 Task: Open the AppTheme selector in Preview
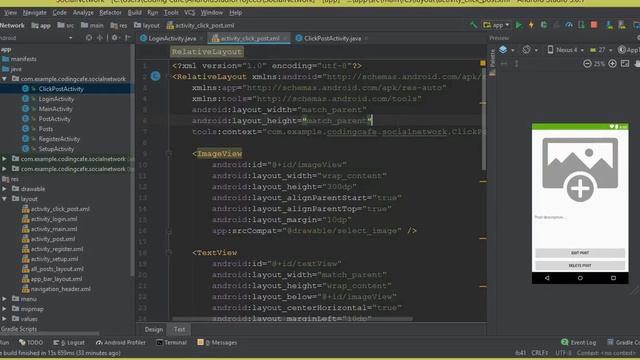[629, 50]
